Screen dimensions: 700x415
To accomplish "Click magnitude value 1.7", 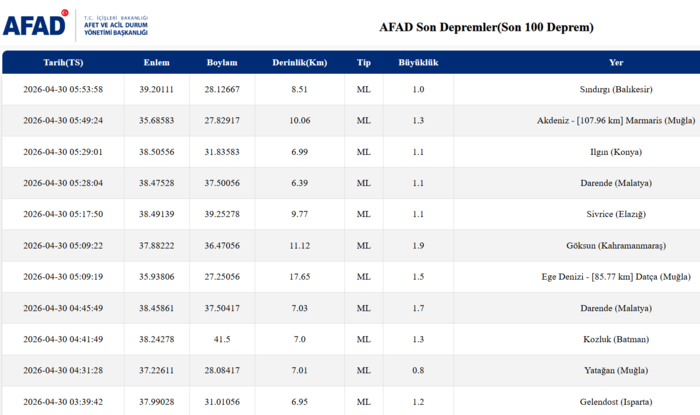I will [x=418, y=308].
